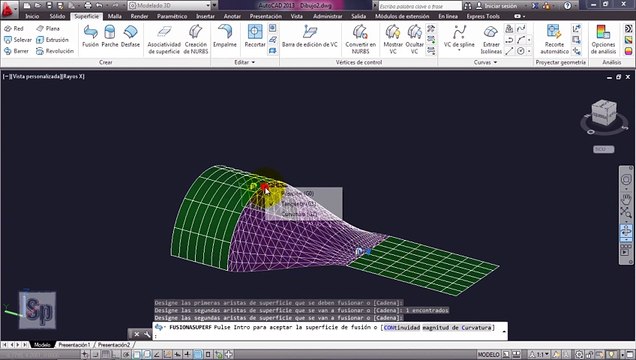The height and width of the screenshot is (360, 636).
Task: Select the Desfase offset surface tool
Action: click(130, 36)
